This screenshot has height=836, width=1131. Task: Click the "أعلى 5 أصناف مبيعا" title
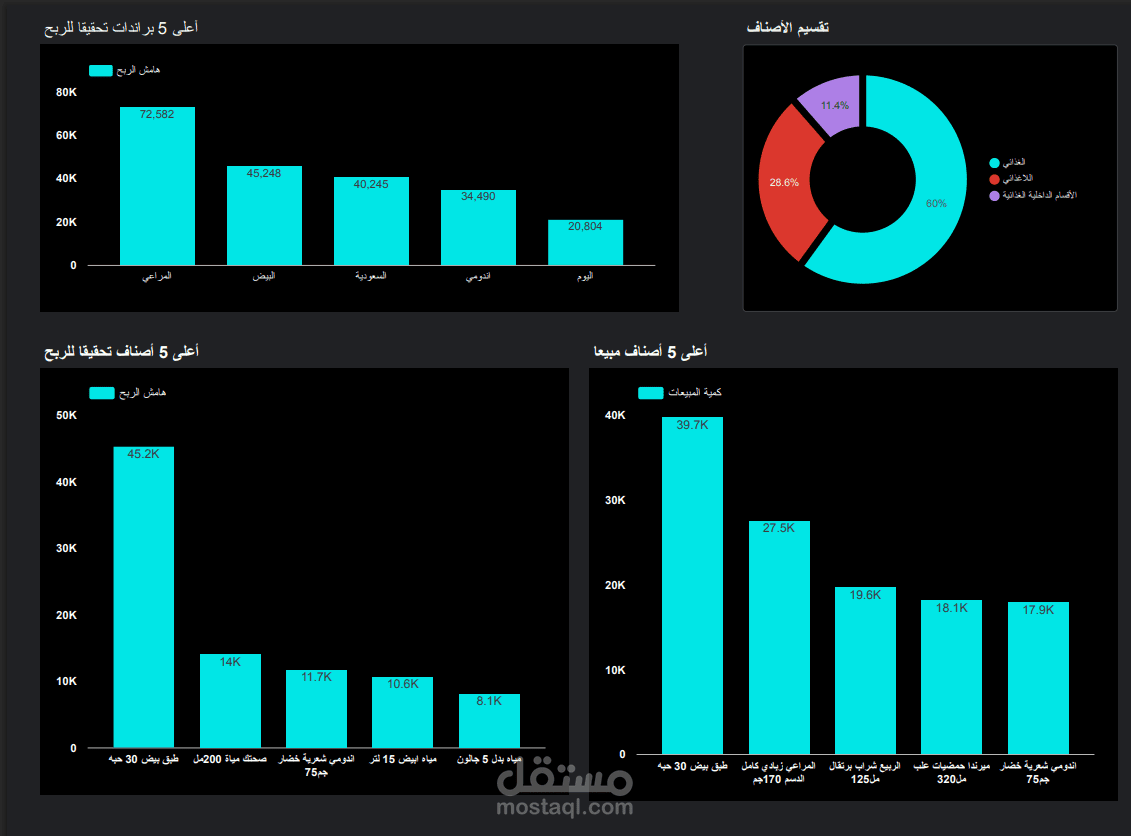pos(651,351)
